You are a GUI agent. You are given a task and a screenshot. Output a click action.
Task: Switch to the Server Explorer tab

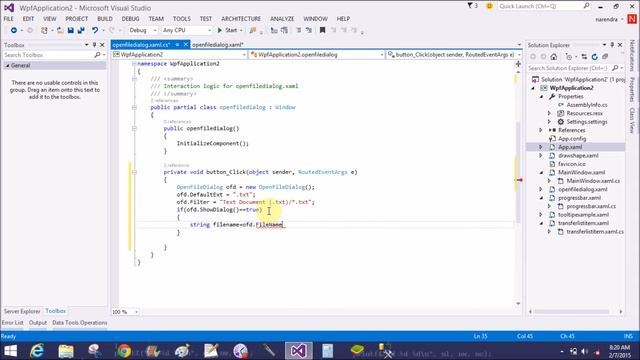pyautogui.click(x=22, y=311)
